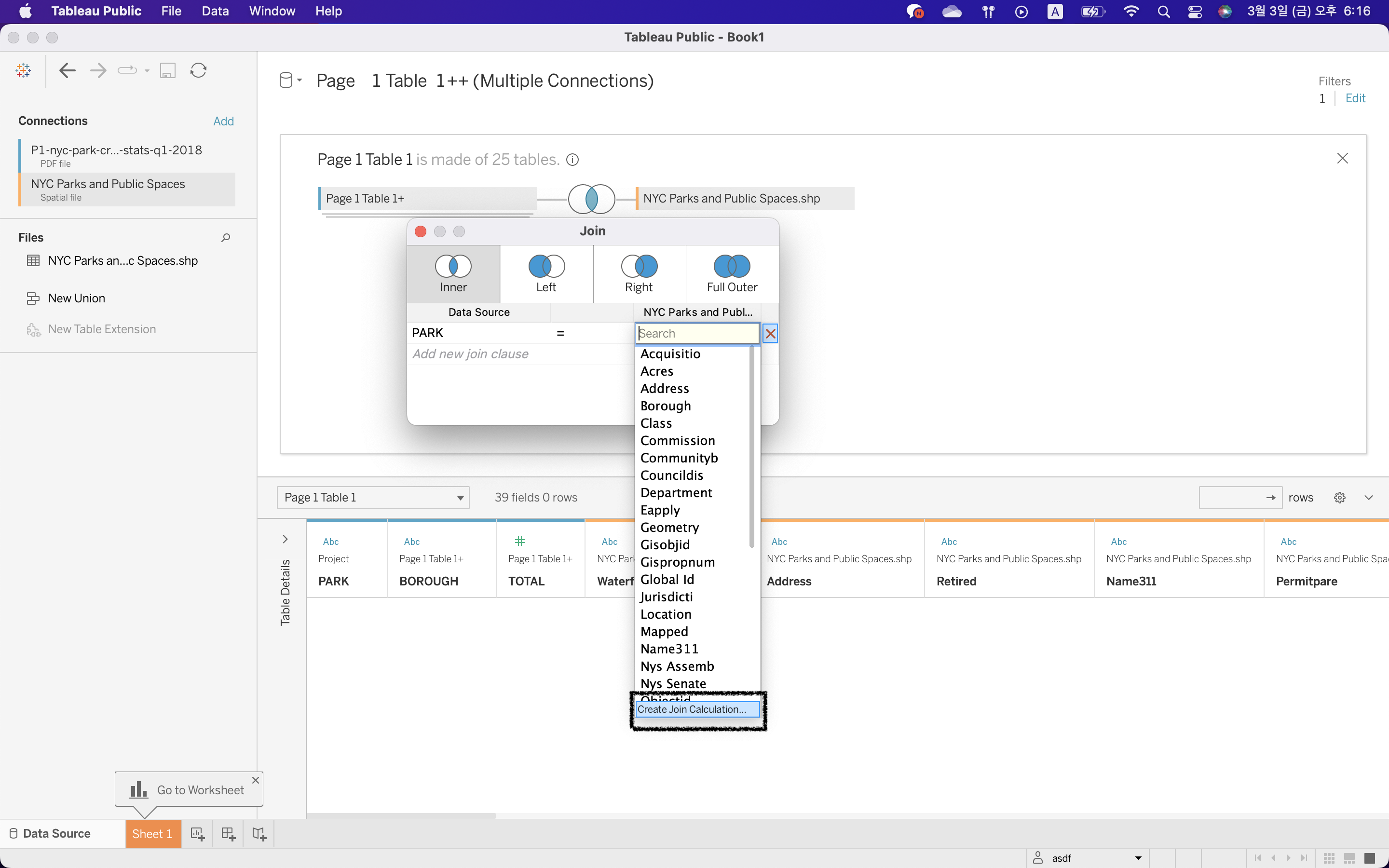This screenshot has width=1389, height=868.
Task: Click the database cylinder icon beside the title
Action: [x=286, y=81]
